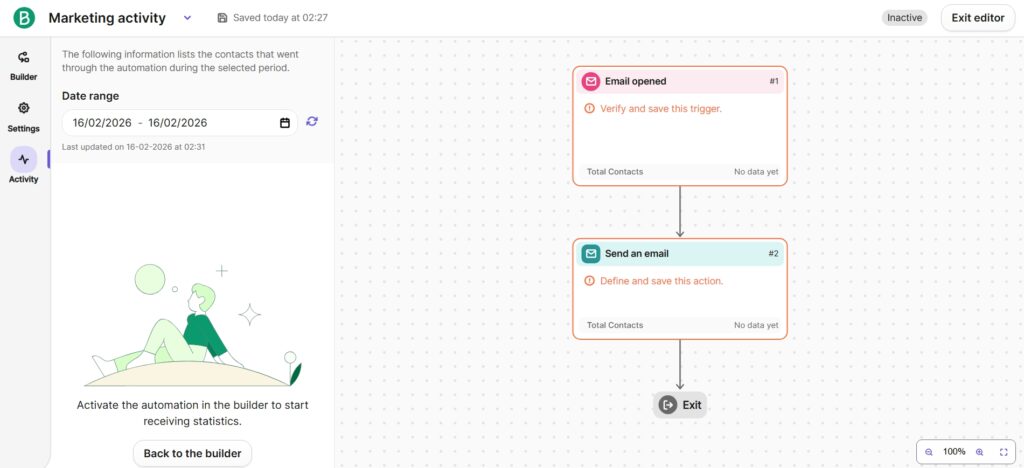
Task: Click the Exit step node
Action: tap(681, 405)
